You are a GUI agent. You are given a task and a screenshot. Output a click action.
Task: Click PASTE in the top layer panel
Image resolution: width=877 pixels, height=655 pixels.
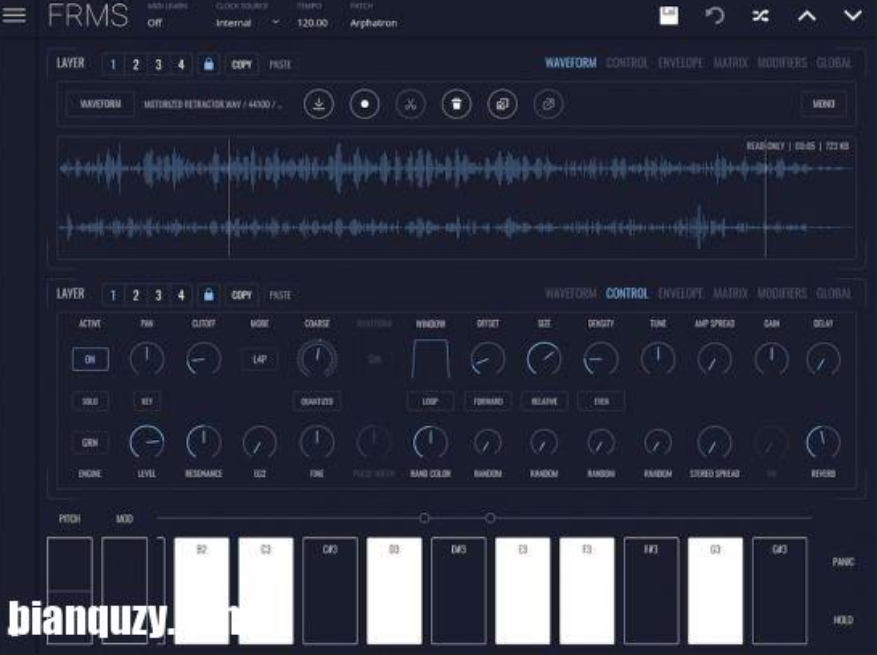280,64
